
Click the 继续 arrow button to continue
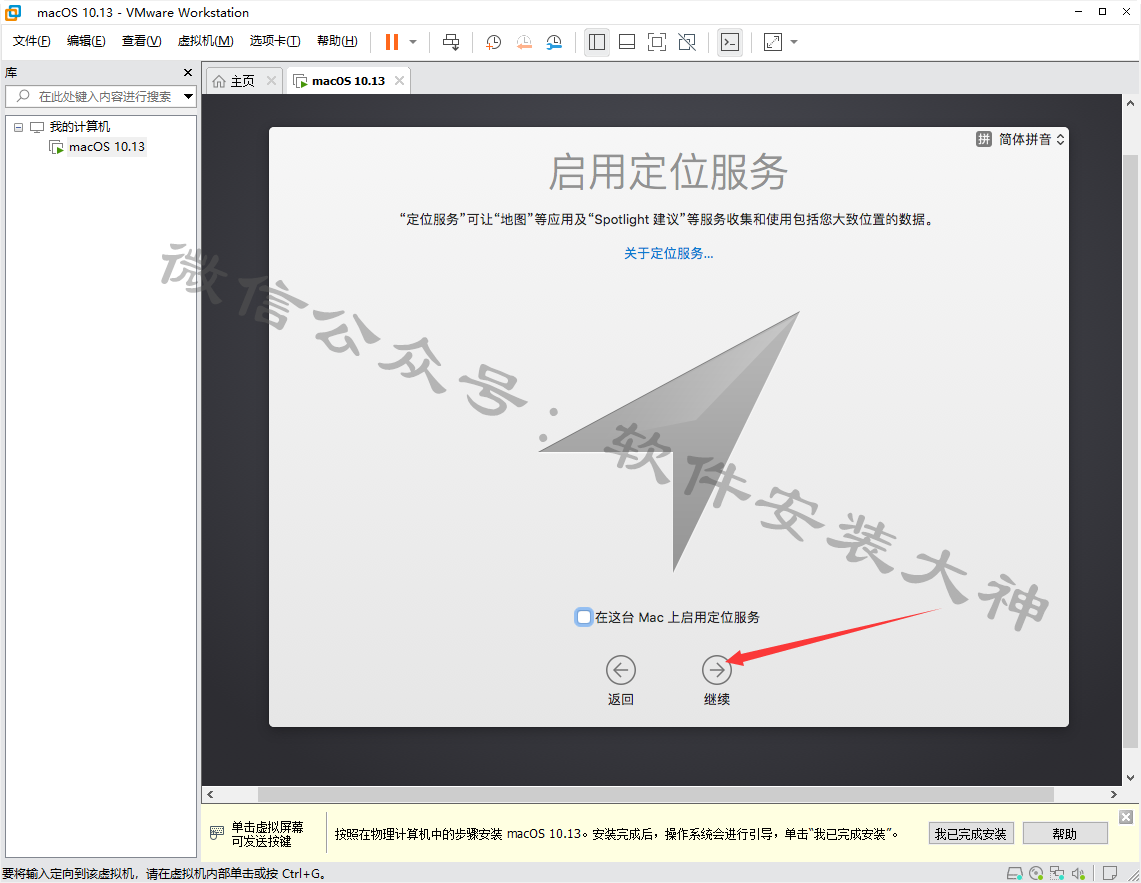(717, 670)
